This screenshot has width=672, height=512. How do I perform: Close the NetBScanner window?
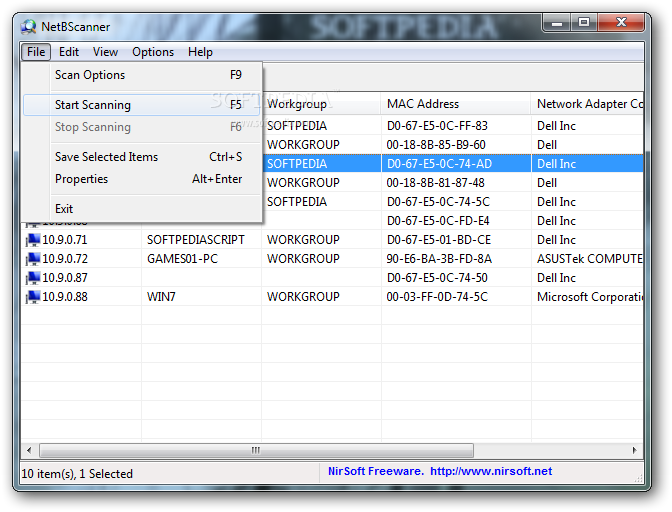pos(621,23)
